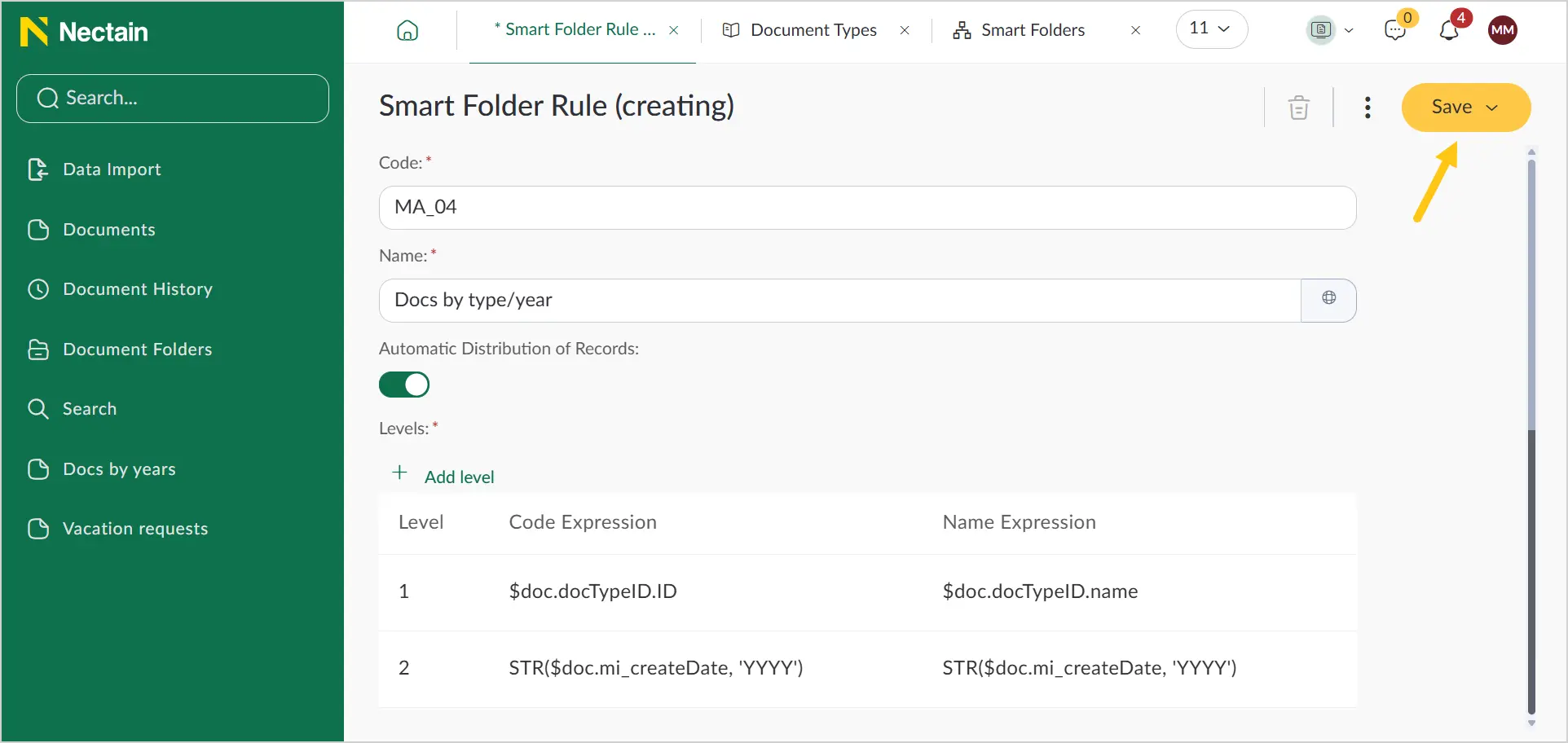This screenshot has width=1568, height=743.
Task: Click the Nectain logo
Action: click(84, 32)
